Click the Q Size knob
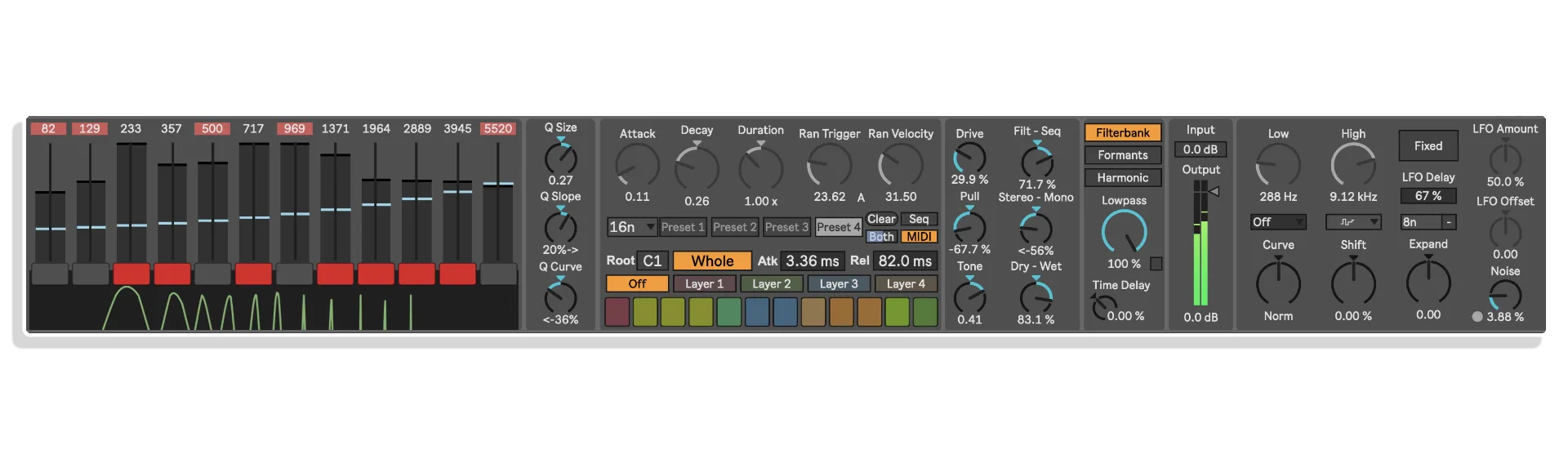The width and height of the screenshot is (1568, 450). pyautogui.click(x=561, y=157)
